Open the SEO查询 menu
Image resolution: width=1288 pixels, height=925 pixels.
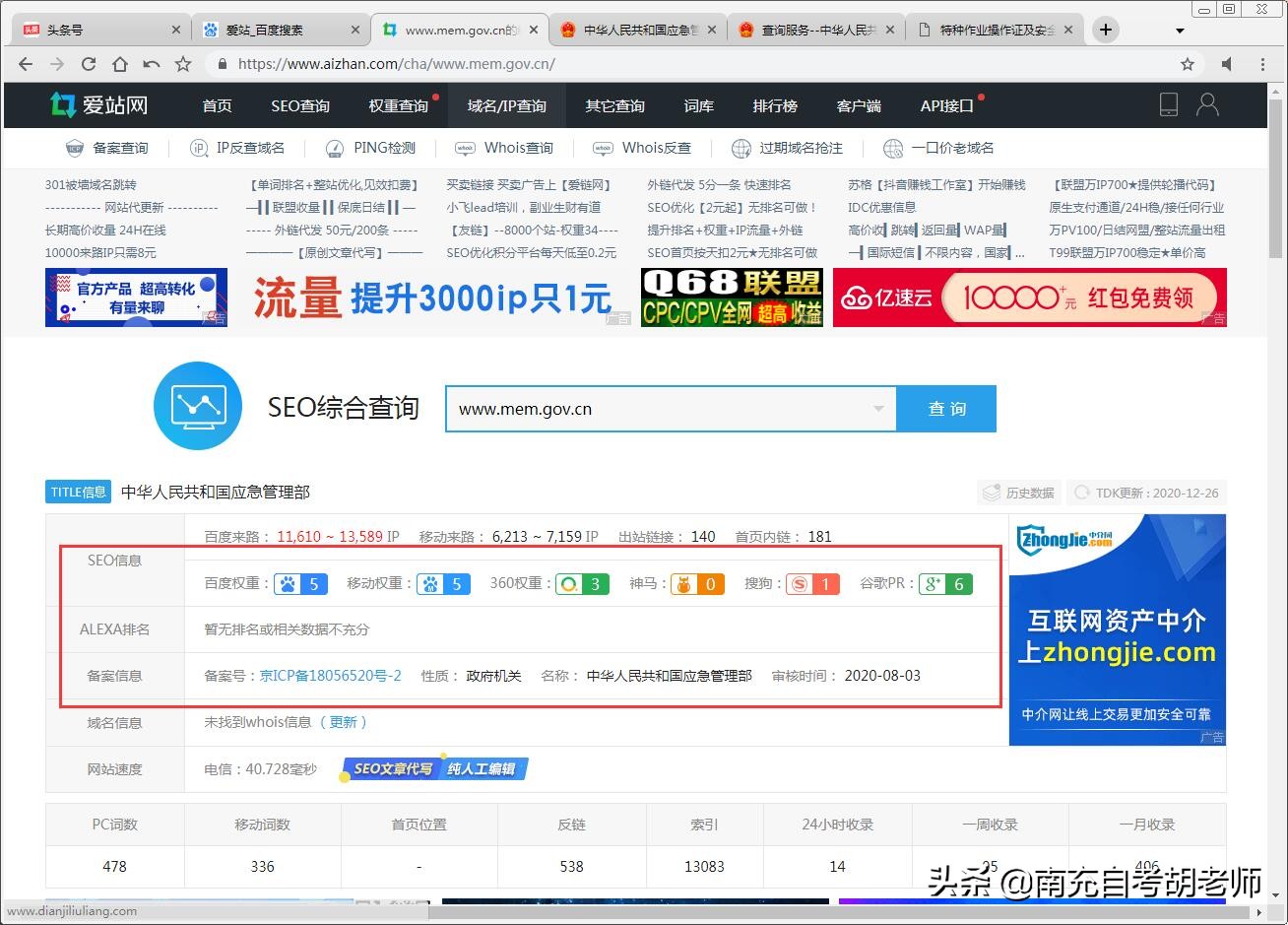pyautogui.click(x=300, y=105)
